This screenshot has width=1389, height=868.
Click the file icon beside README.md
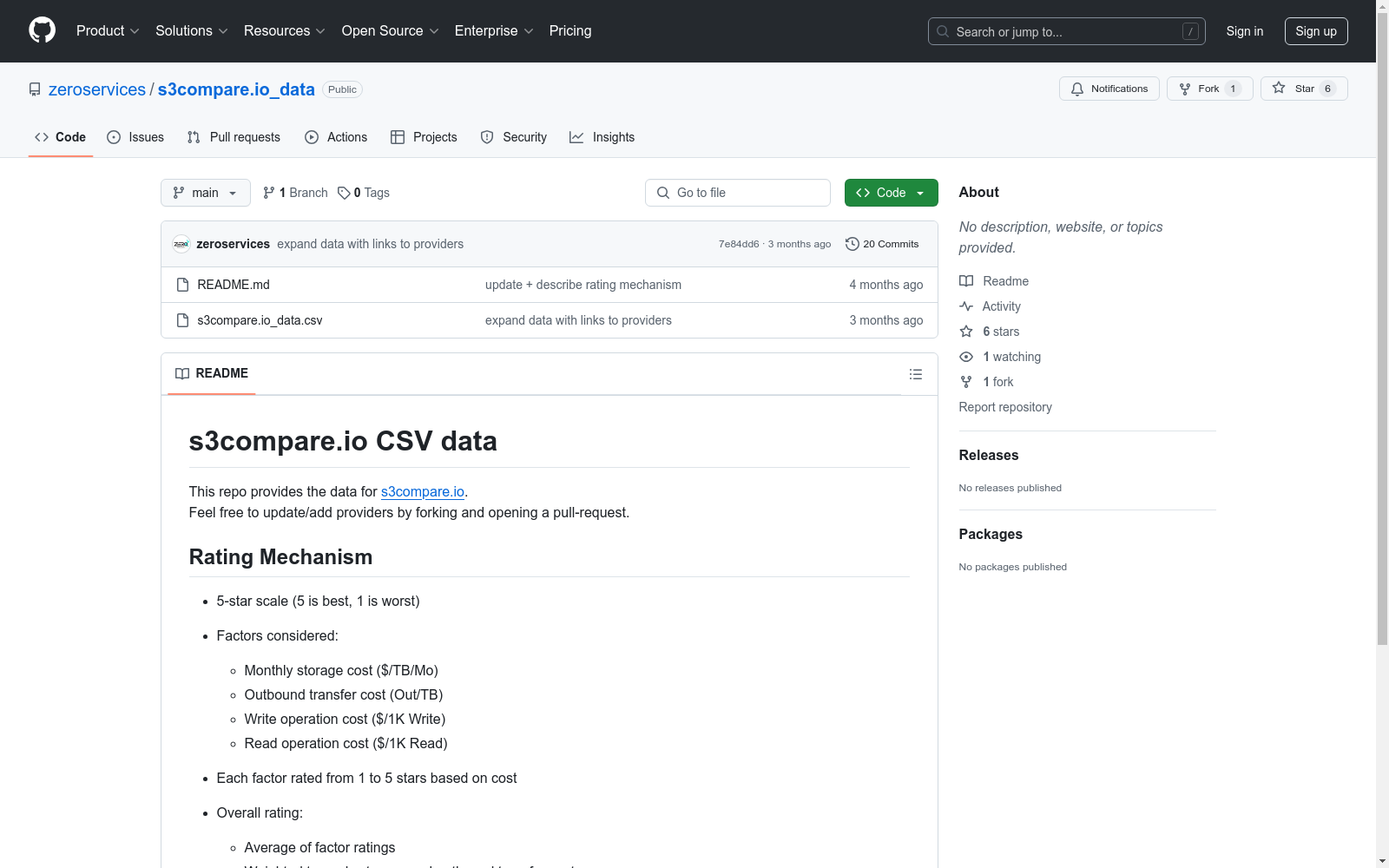coord(182,285)
